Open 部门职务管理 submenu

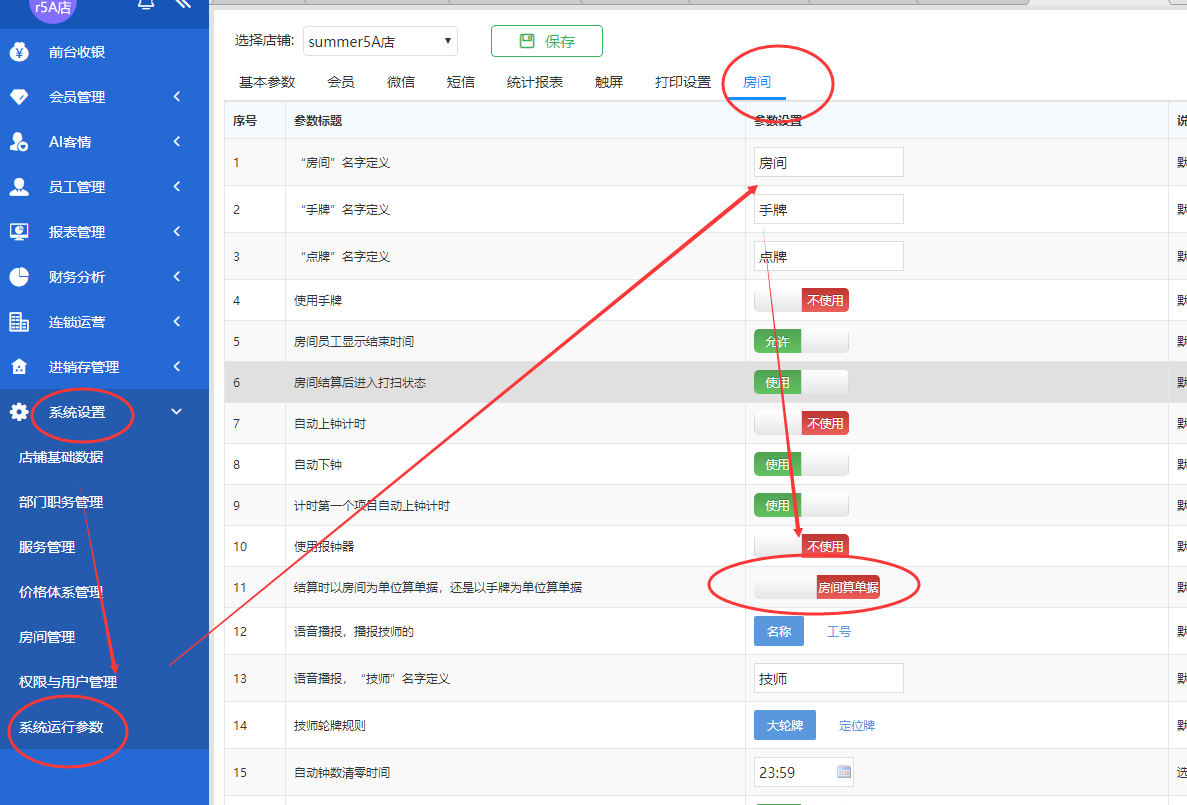(61, 502)
